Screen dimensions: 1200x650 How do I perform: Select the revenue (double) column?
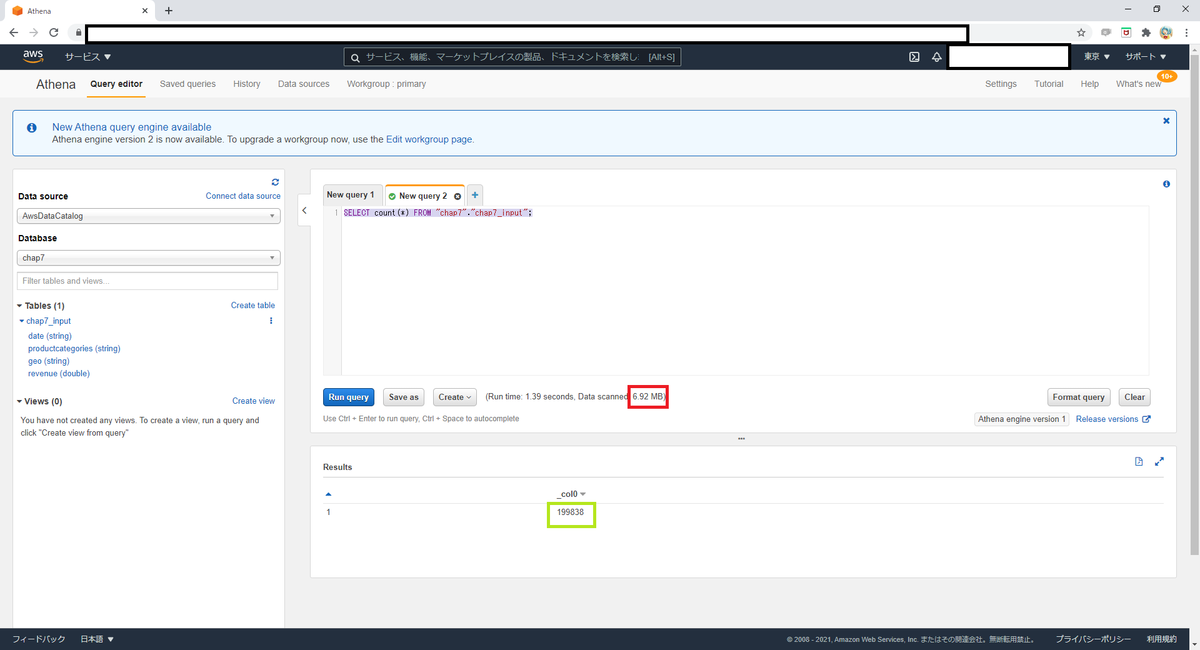pos(59,374)
